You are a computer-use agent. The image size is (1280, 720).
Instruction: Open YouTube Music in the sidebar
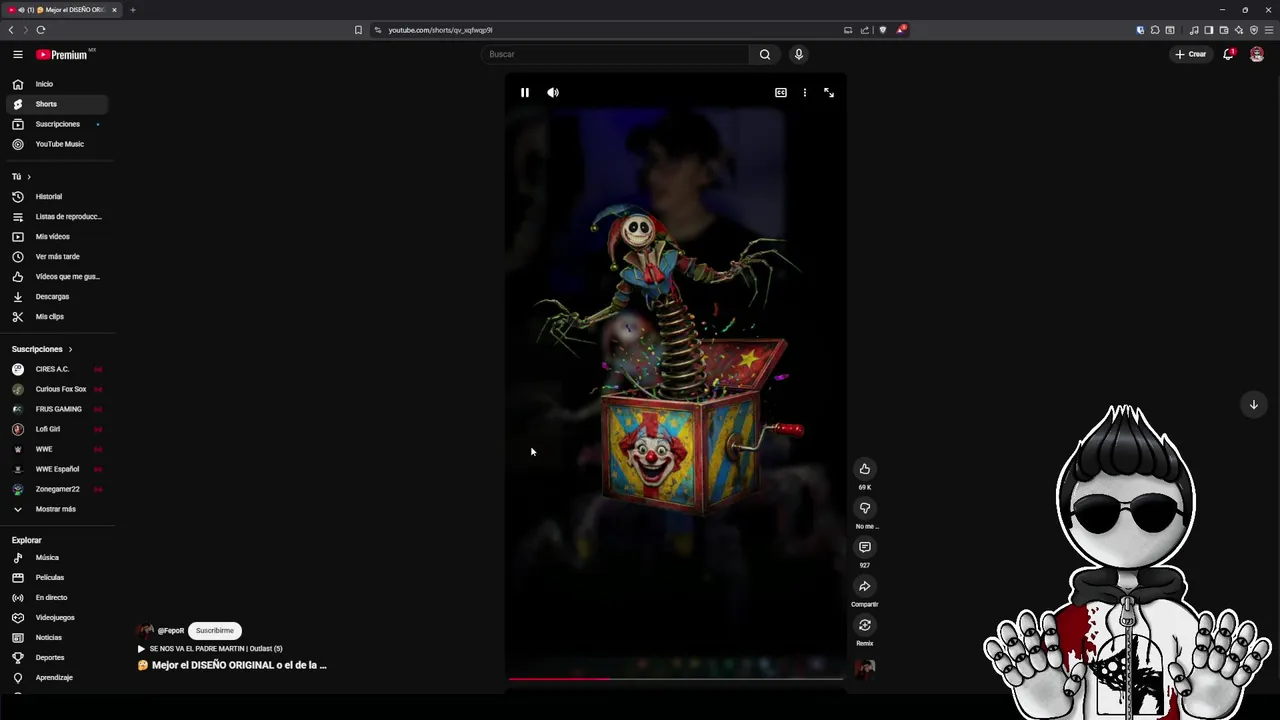point(56,144)
